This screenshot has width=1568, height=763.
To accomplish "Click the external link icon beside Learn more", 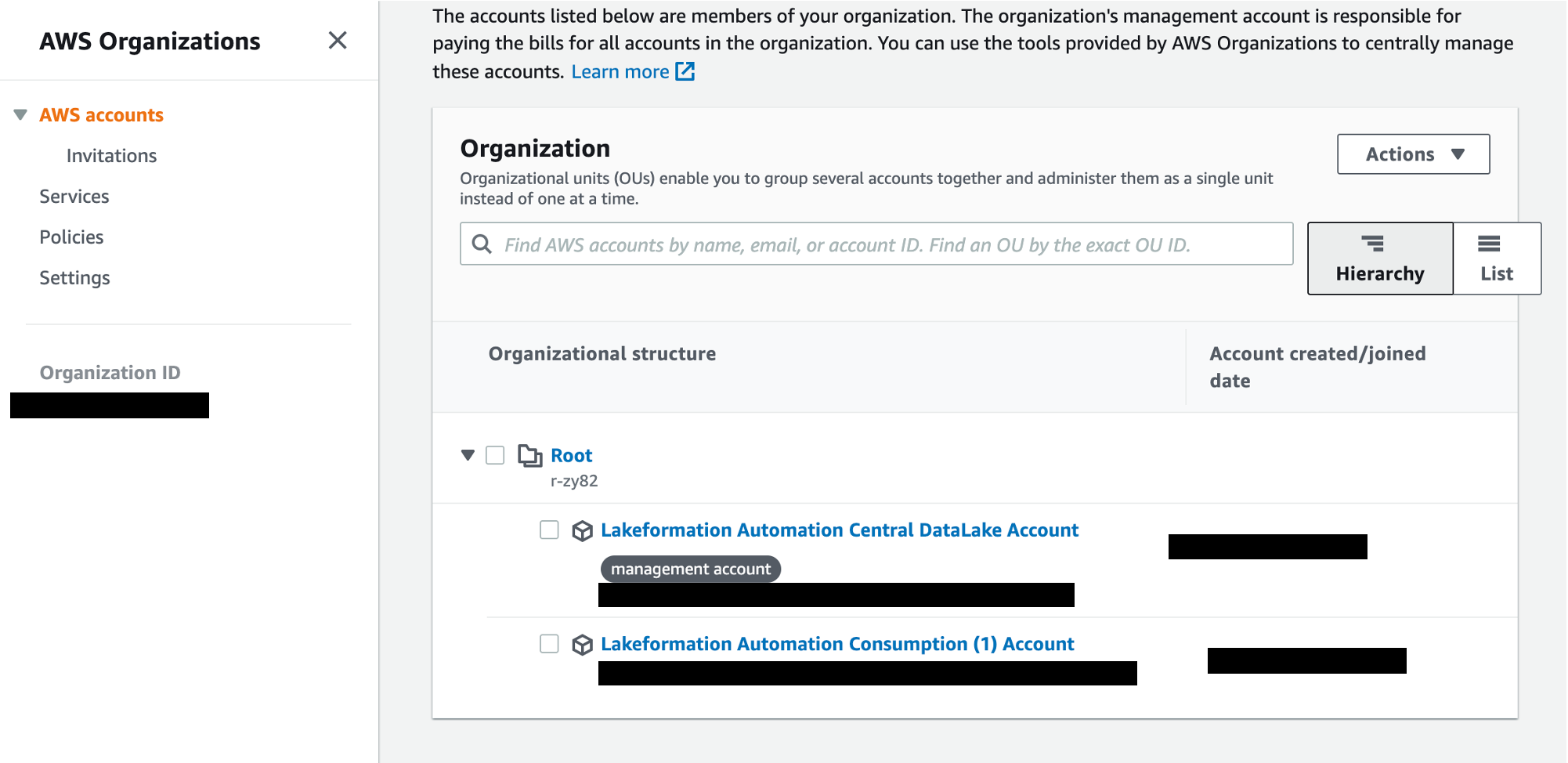I will [685, 71].
